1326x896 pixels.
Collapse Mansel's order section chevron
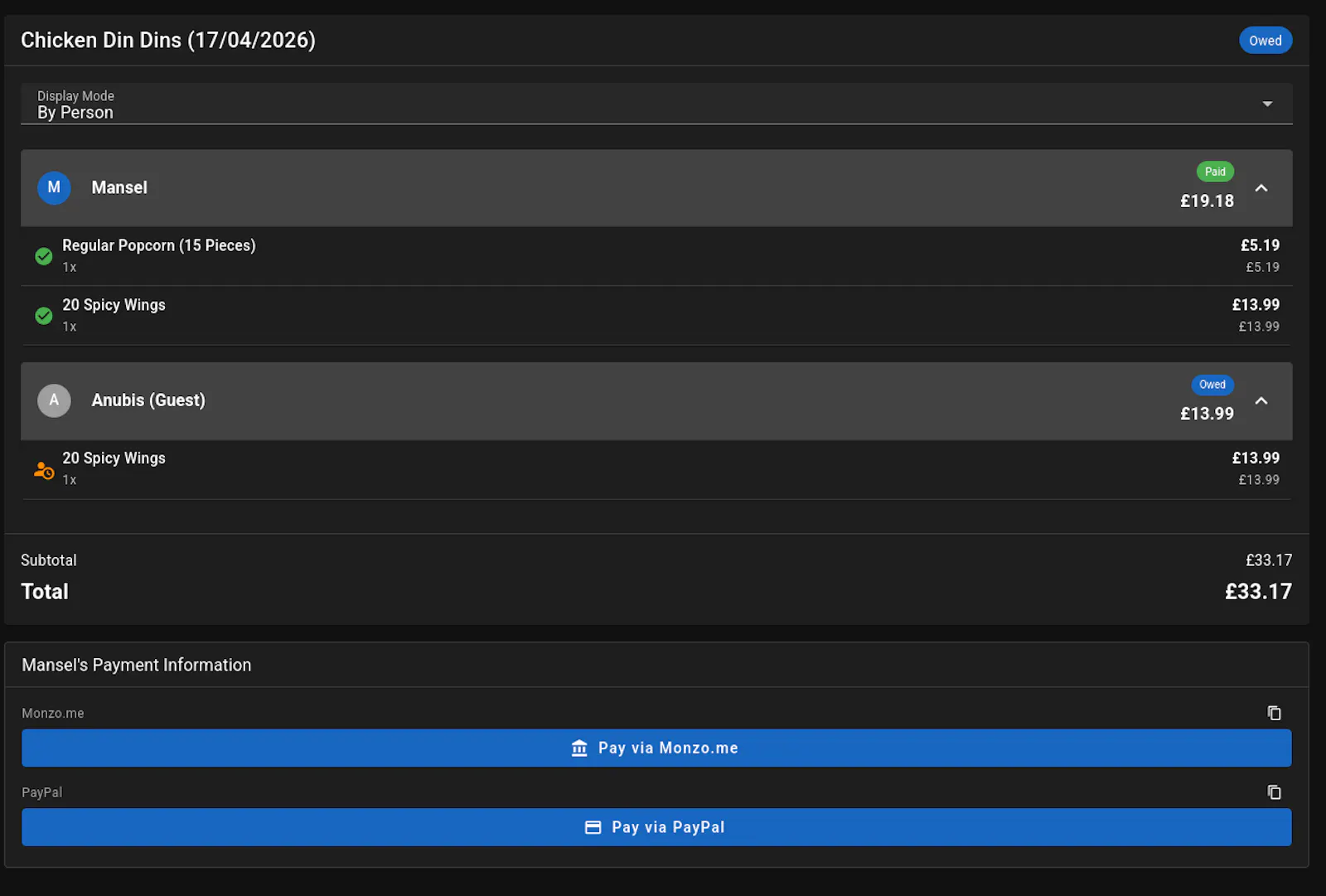click(x=1261, y=188)
